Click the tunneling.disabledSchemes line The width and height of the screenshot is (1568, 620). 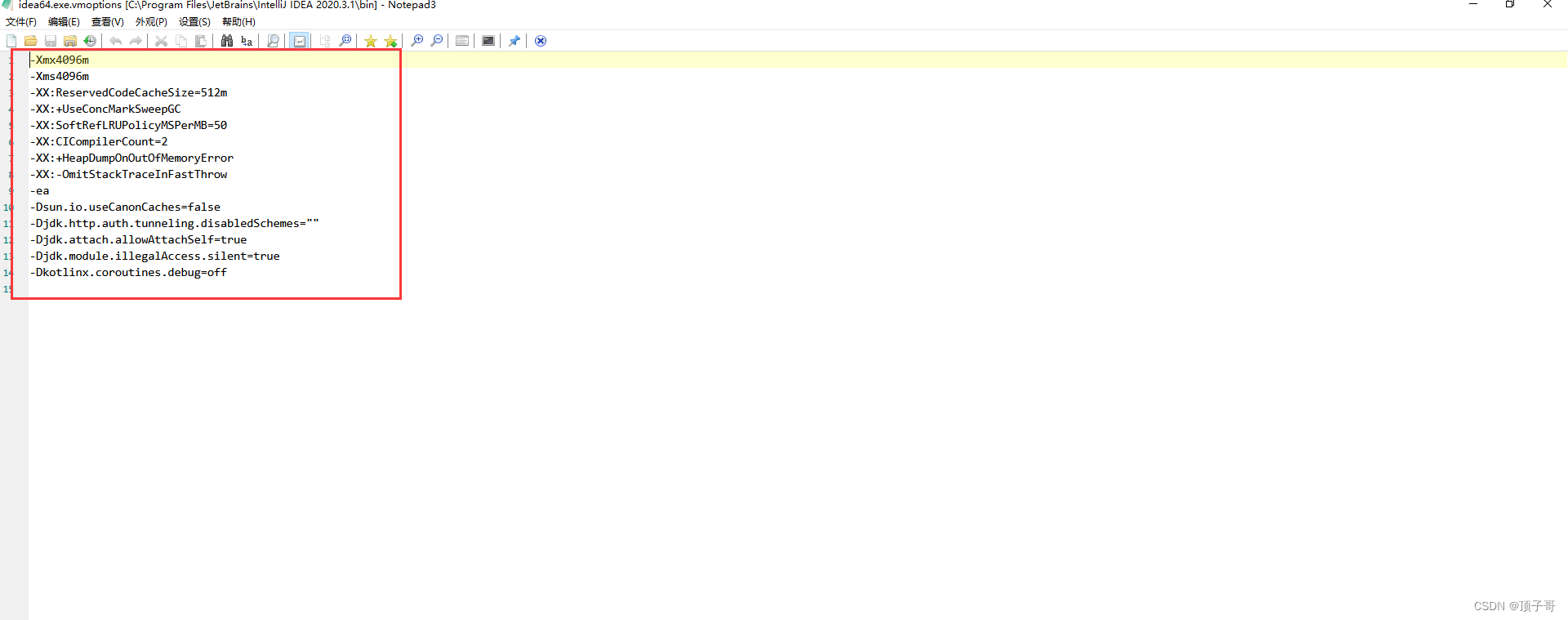point(175,223)
